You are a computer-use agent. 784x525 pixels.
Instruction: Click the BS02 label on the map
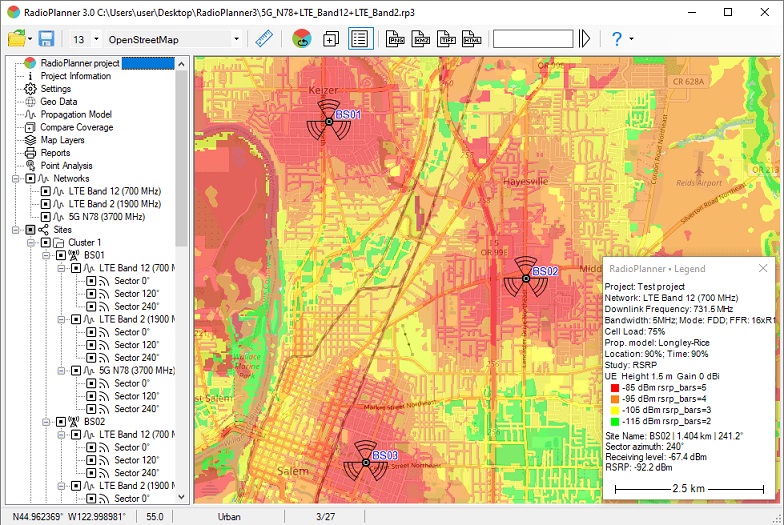coord(545,272)
